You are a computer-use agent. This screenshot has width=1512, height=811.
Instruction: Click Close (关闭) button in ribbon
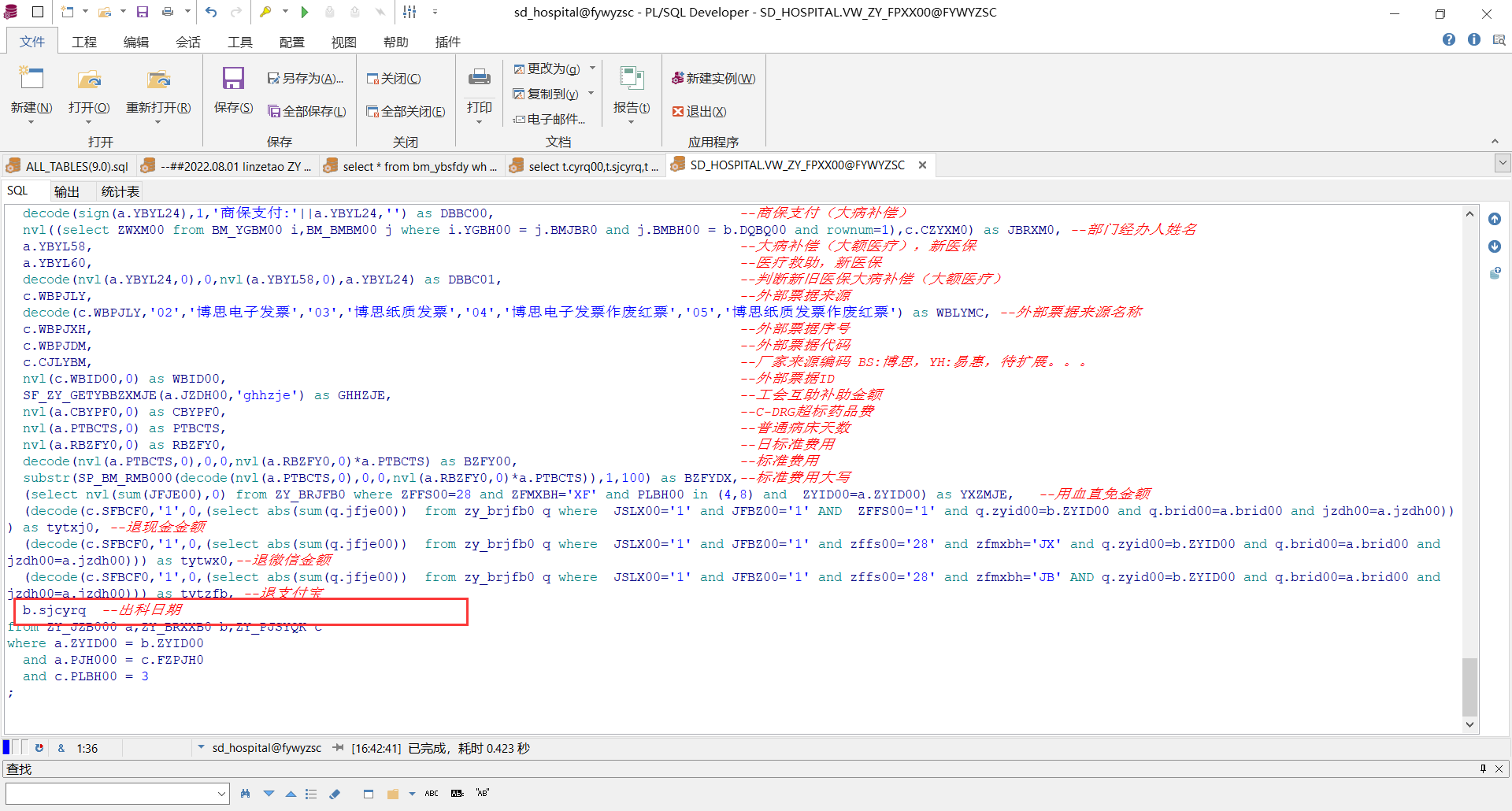[394, 79]
